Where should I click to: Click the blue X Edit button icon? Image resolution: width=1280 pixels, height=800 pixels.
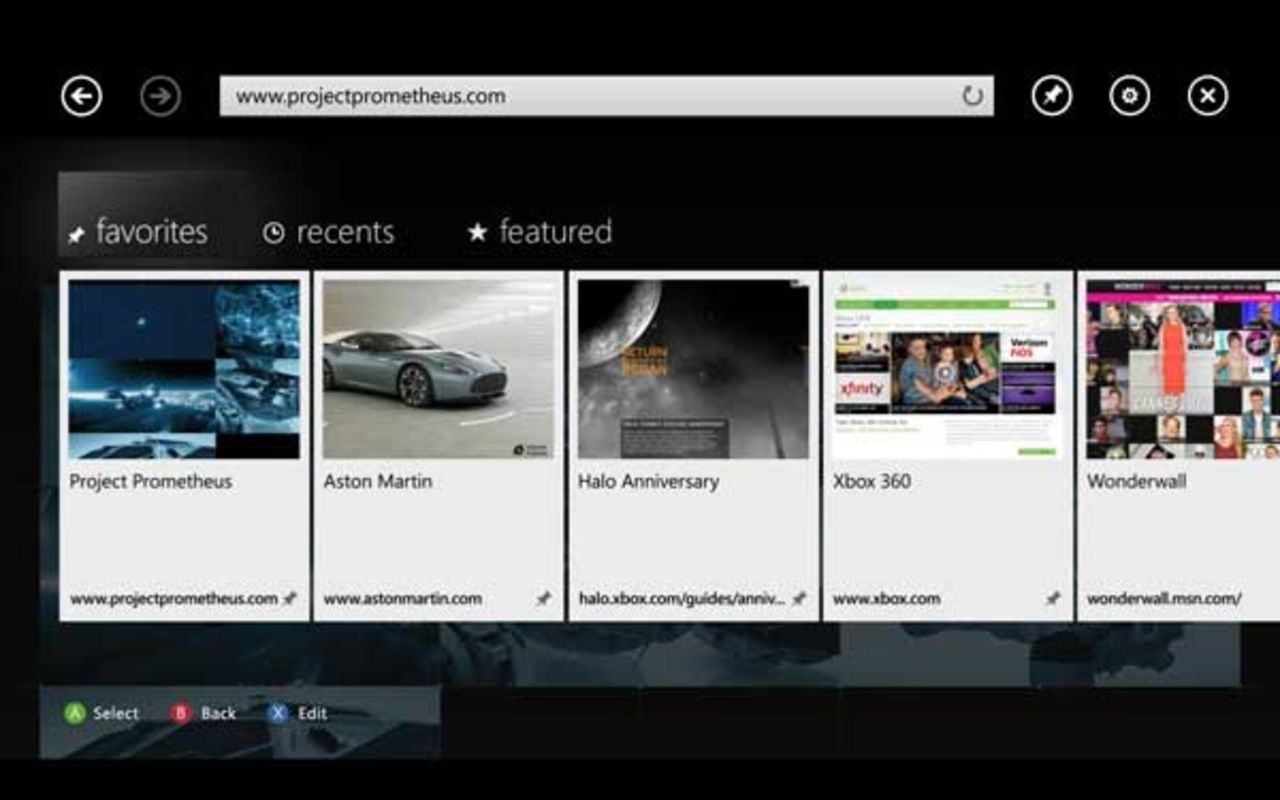click(x=277, y=713)
